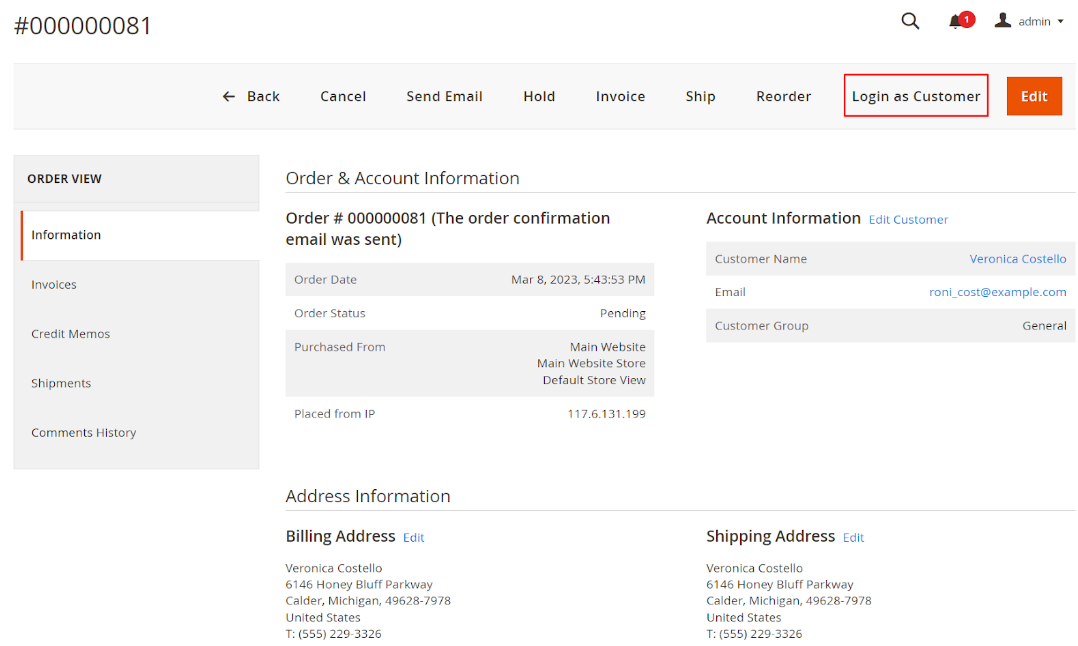Viewport: 1078px width, 646px height.
Task: Open the Veronica Costello customer link
Action: [1017, 259]
